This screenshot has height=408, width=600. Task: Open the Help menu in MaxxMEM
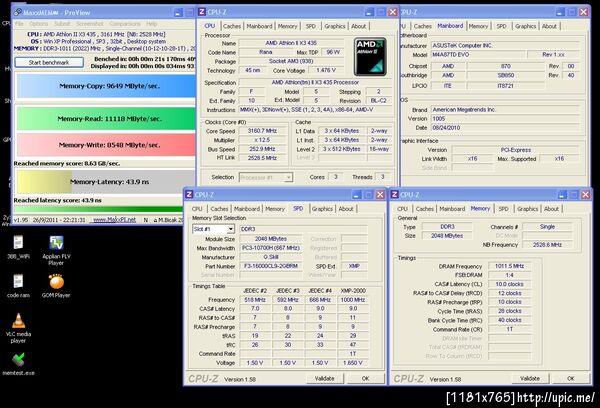152,24
